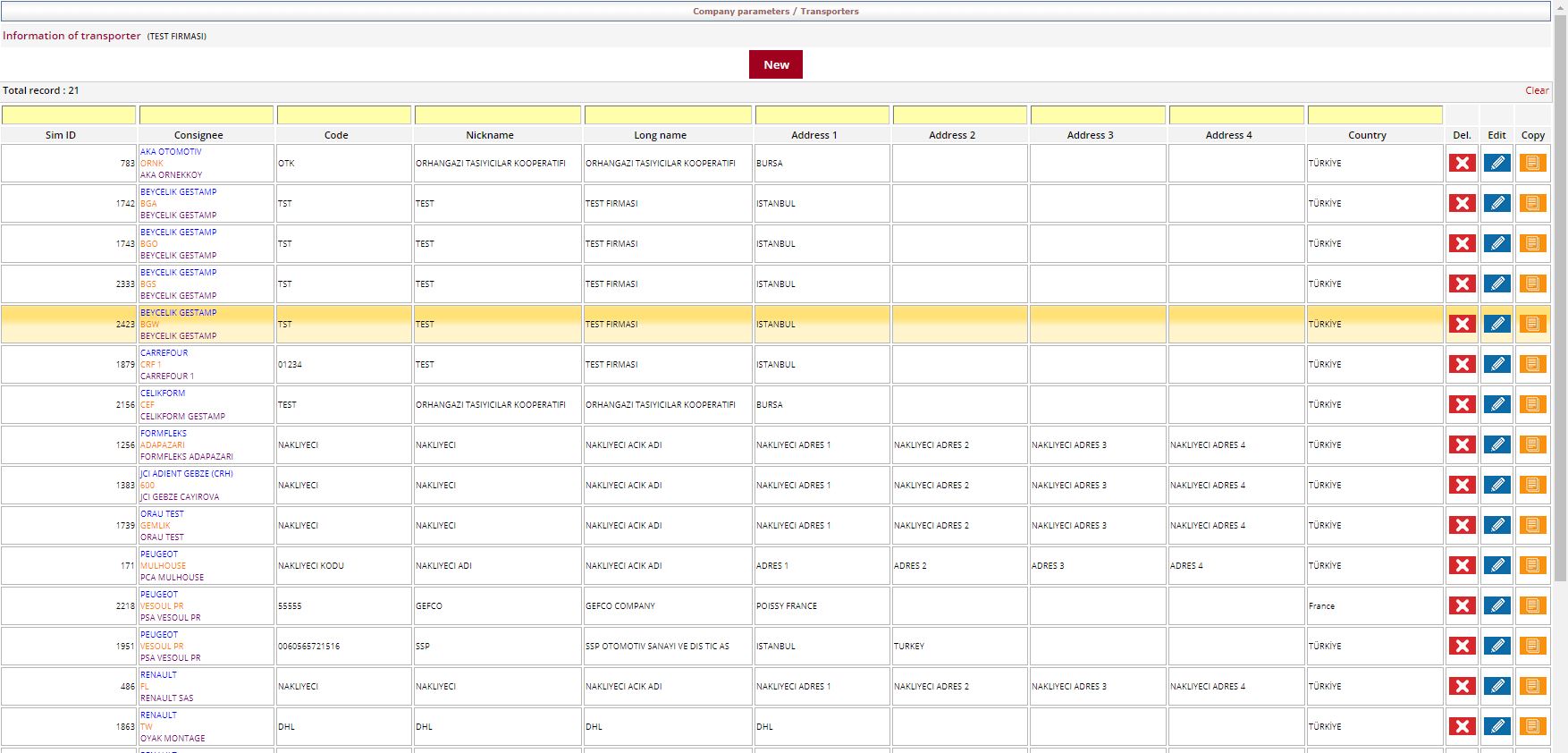This screenshot has height=753, width=1568.
Task: Delete the record with Sim ID 783
Action: point(1462,163)
